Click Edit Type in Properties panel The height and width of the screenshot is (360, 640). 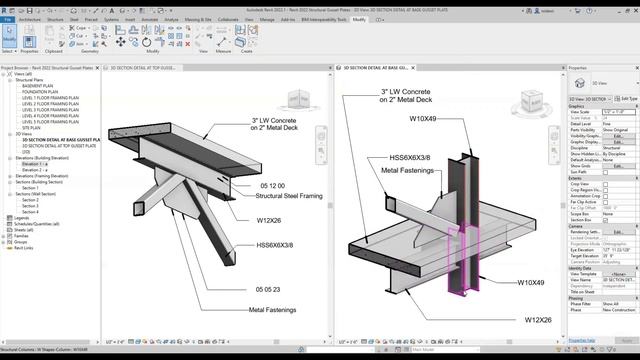(x=626, y=99)
